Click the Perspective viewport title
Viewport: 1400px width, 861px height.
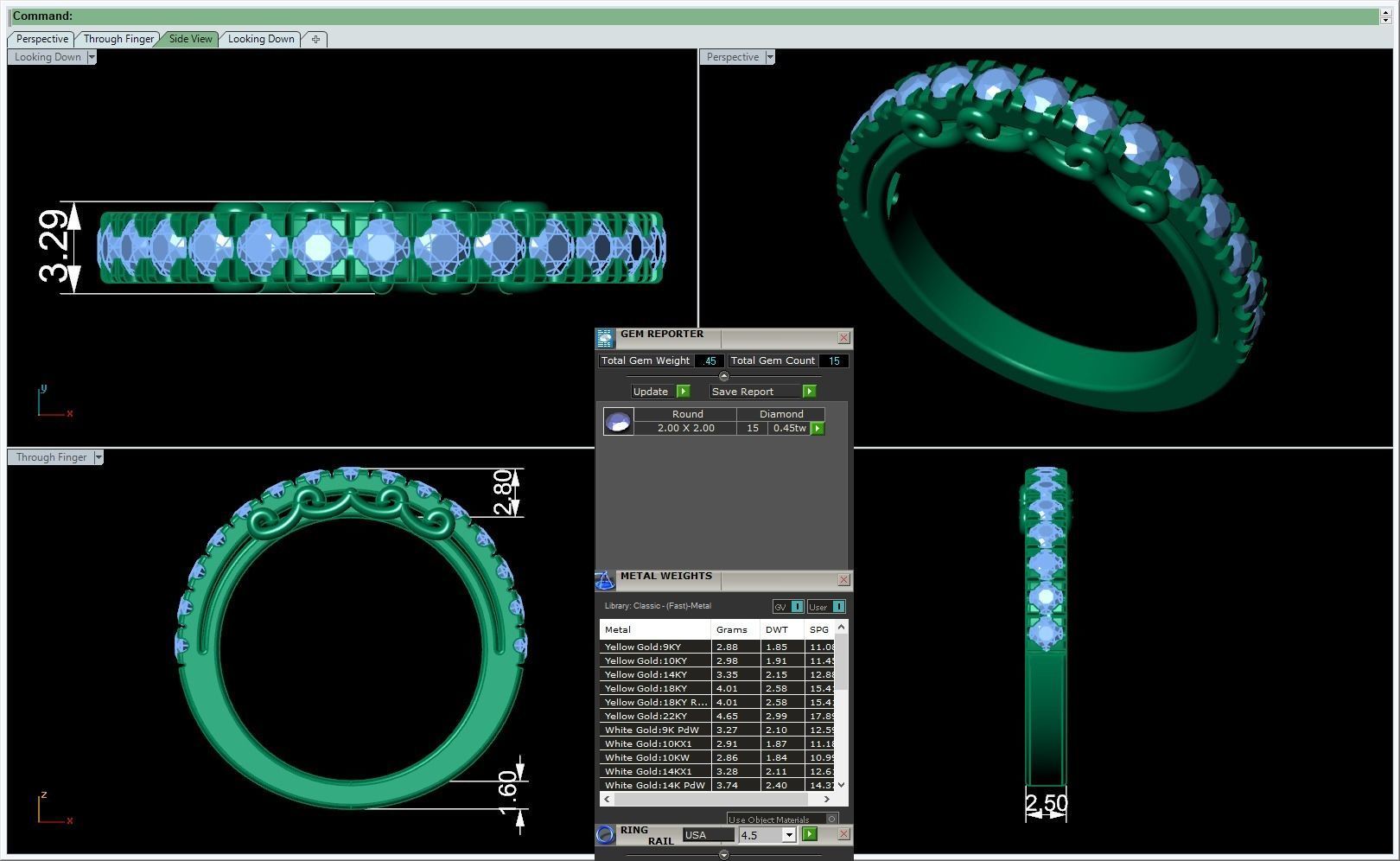tap(733, 57)
